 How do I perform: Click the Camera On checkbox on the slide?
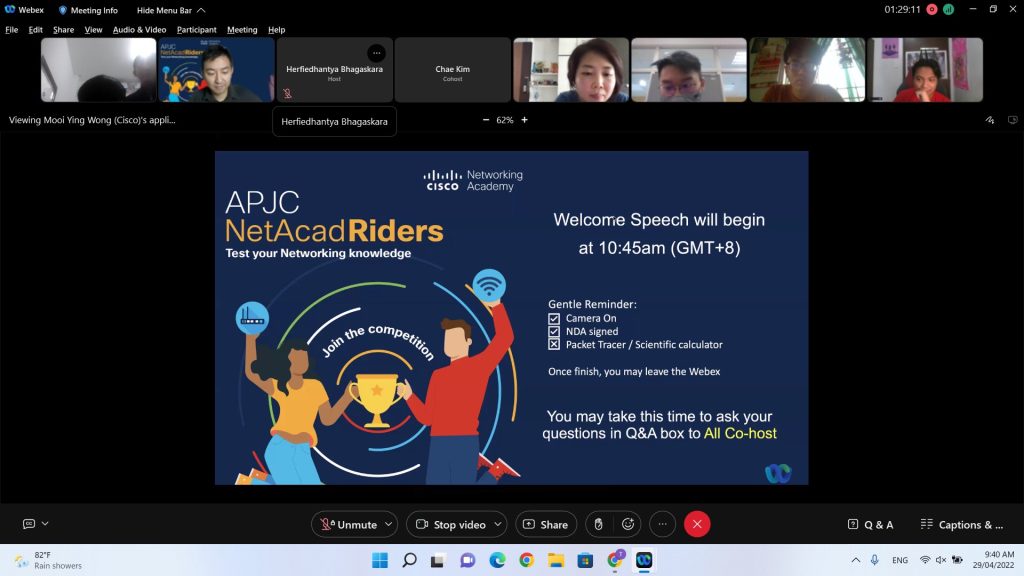554,319
